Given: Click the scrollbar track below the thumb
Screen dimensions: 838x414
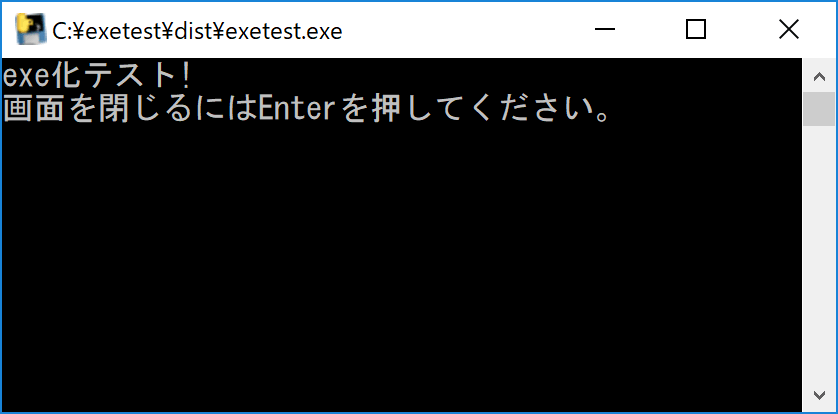Looking at the screenshot, I should (819, 251).
